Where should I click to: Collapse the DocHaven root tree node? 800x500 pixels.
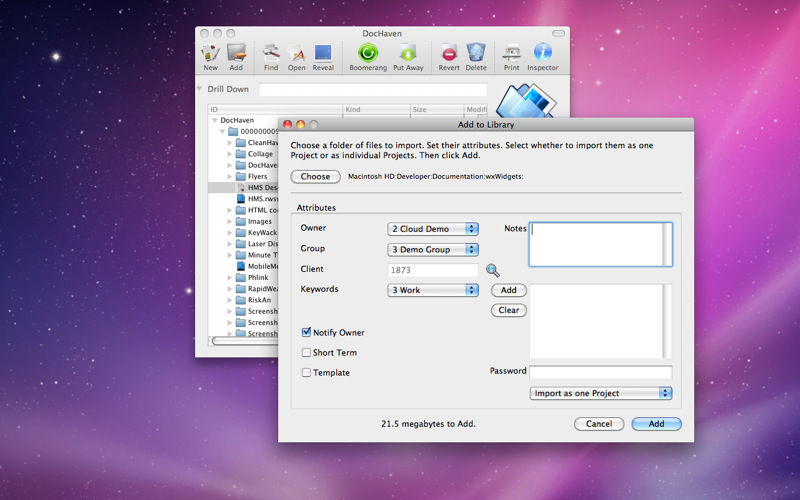[214, 120]
